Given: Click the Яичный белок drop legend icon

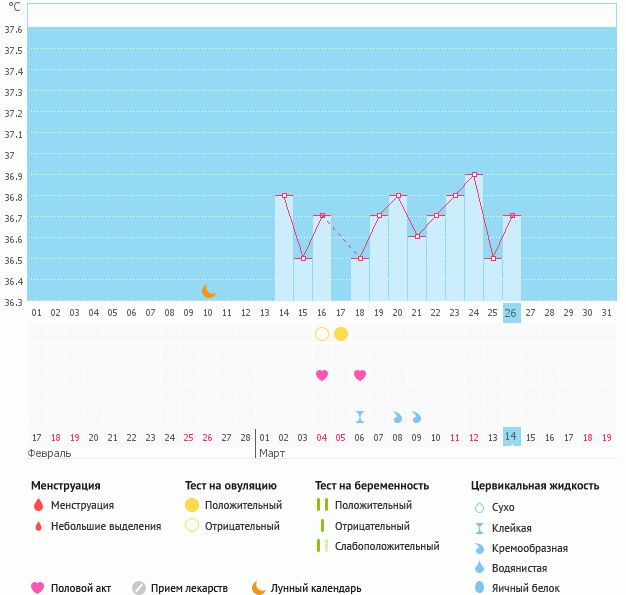Looking at the screenshot, I should pos(480,588).
